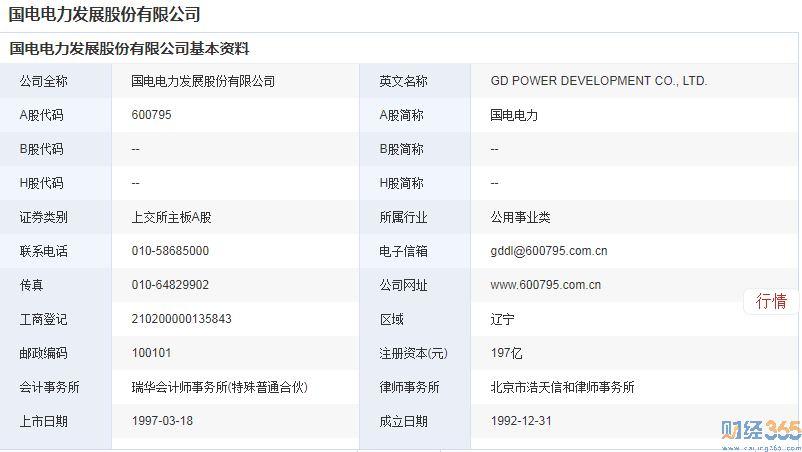The width and height of the screenshot is (802, 452).
Task: Select the registration number 210200000135843
Action: click(x=182, y=319)
